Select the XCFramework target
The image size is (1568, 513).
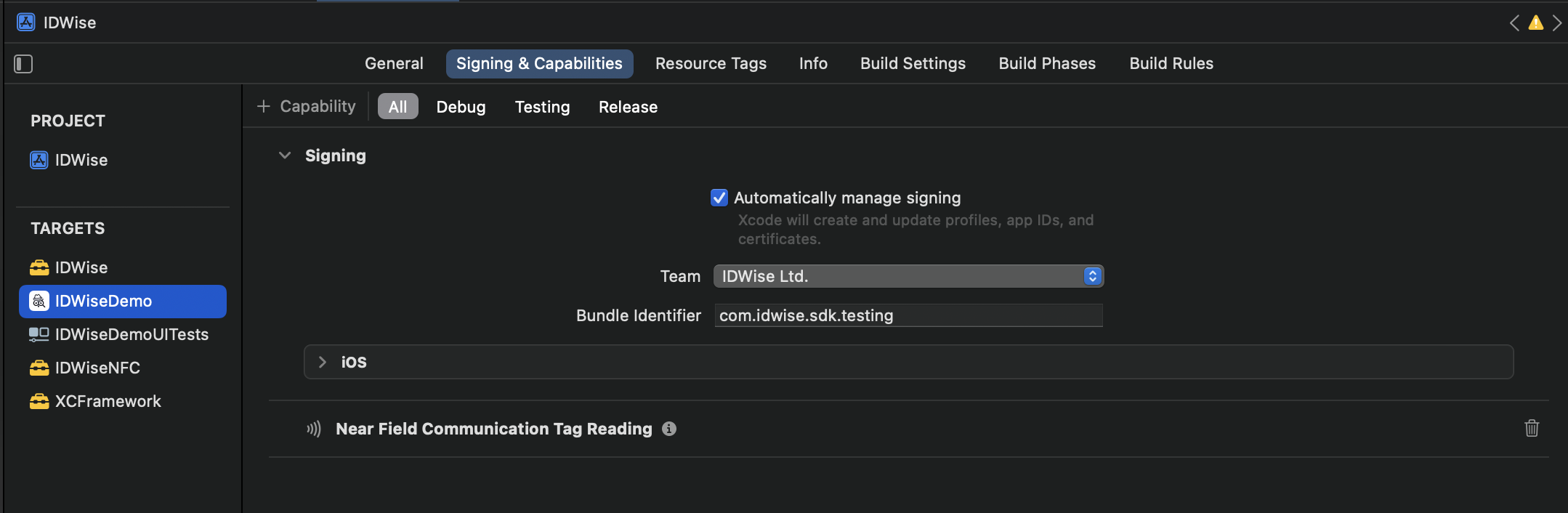95,401
